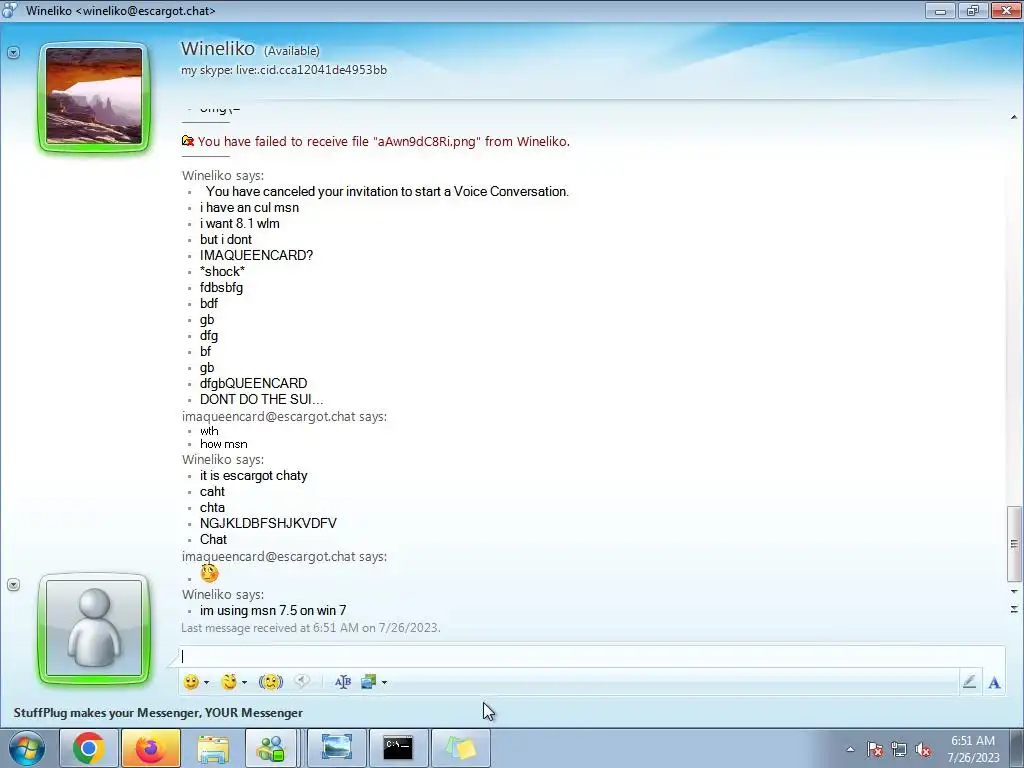Image resolution: width=1024 pixels, height=768 pixels.
Task: Click the scrollbar up arrow
Action: click(x=1014, y=118)
